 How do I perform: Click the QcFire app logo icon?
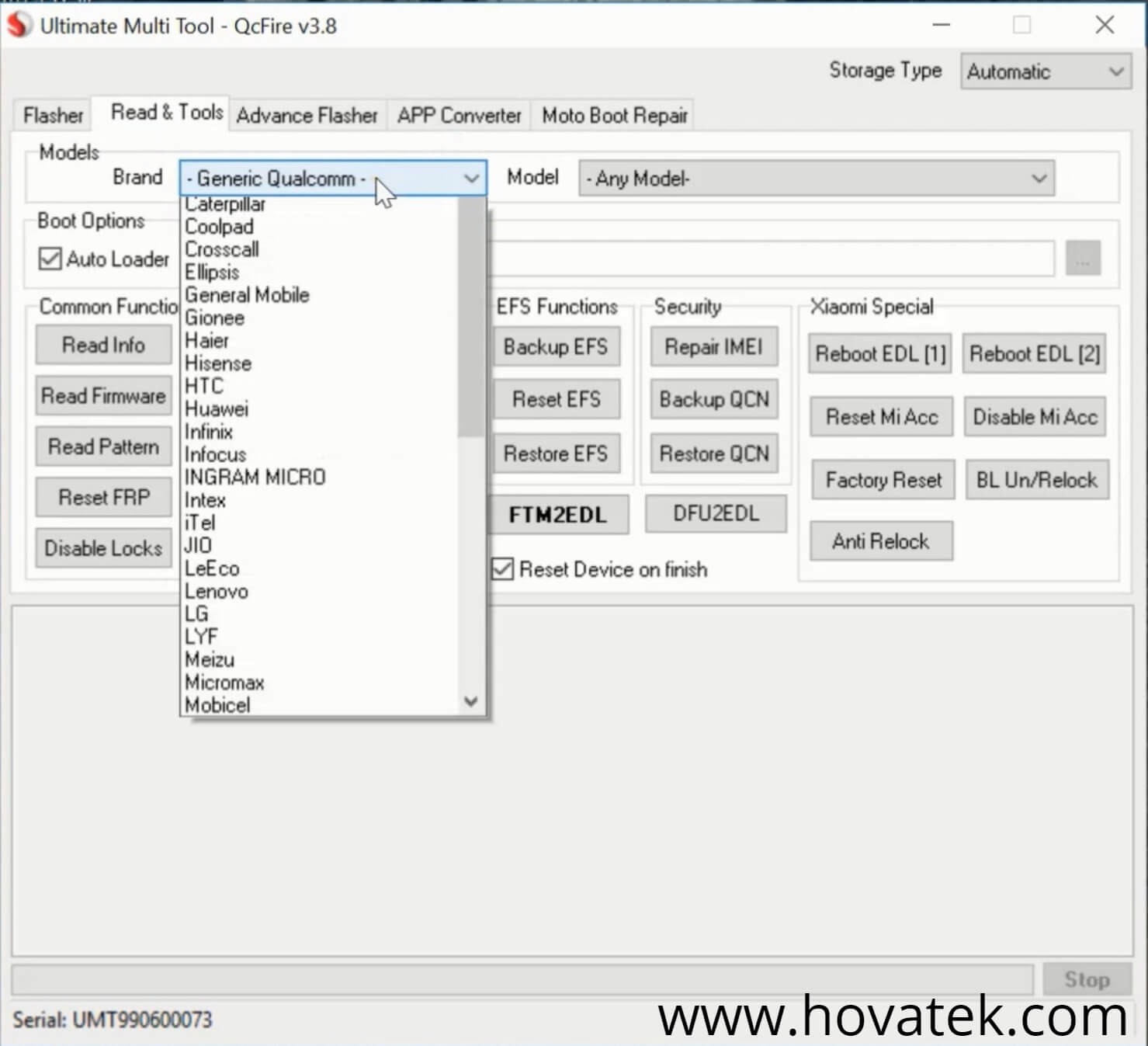[x=19, y=25]
